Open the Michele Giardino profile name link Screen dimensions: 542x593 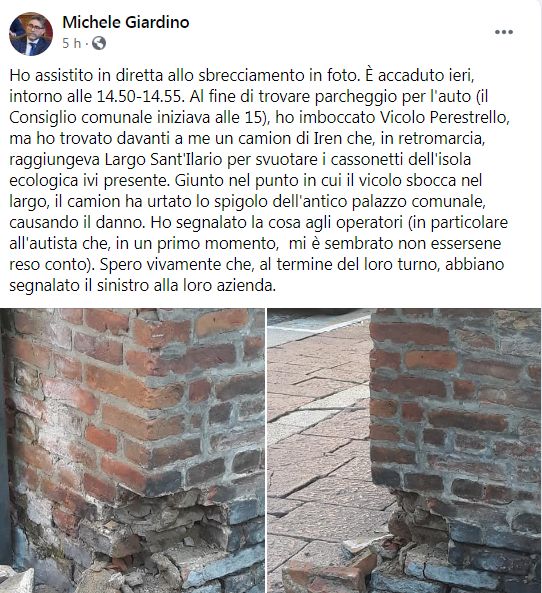click(126, 22)
